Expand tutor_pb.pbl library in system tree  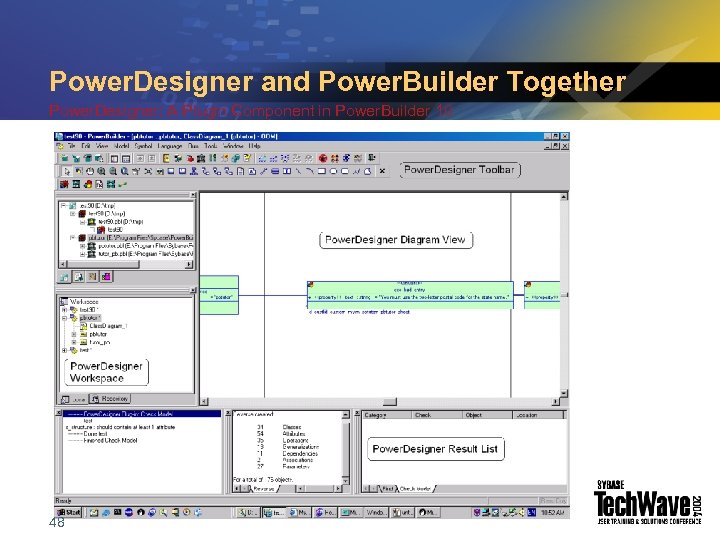tap(83, 254)
